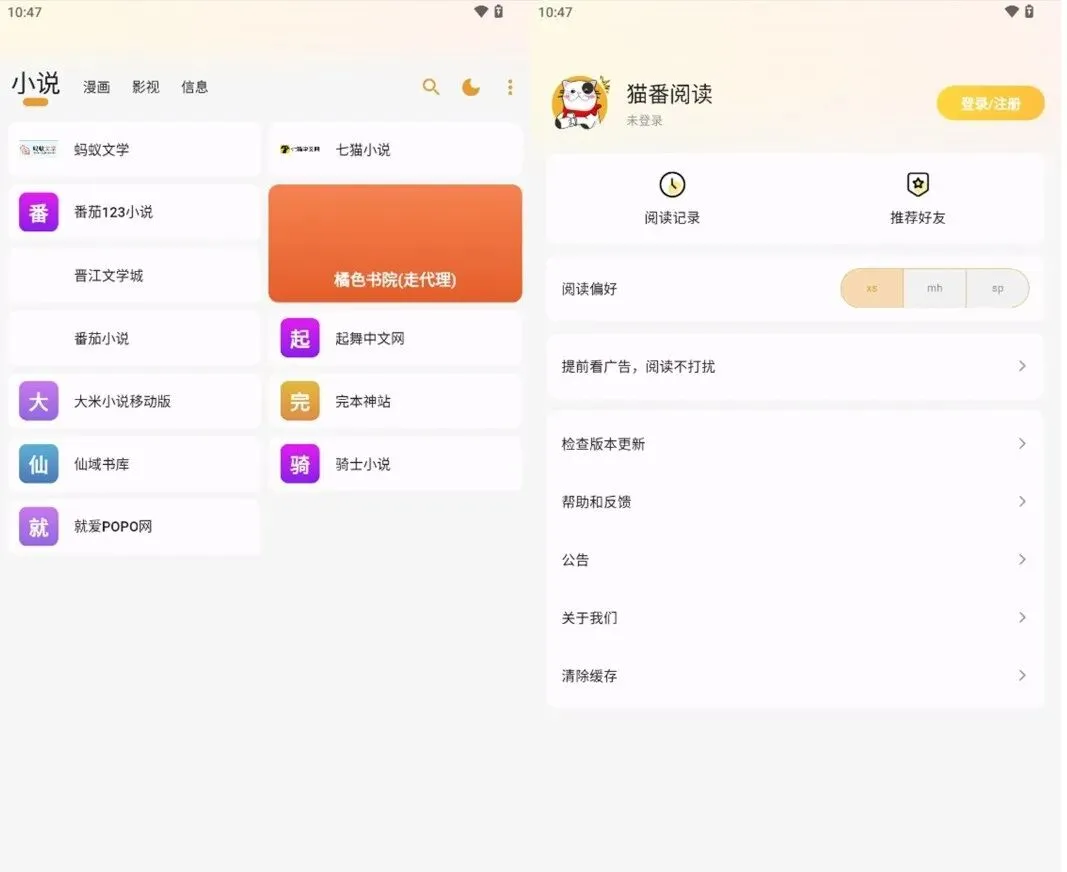Open 橘色书院(走代理) orange card
The width and height of the screenshot is (1067, 872).
pos(395,243)
